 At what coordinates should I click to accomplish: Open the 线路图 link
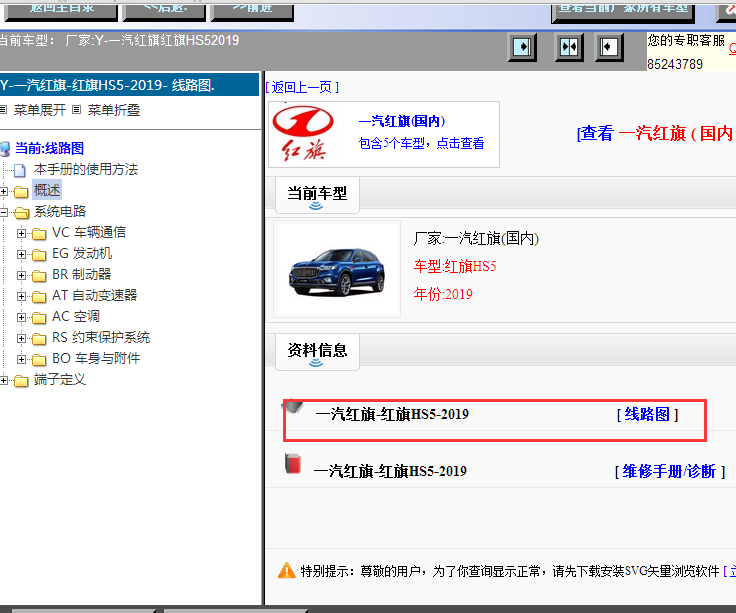tap(647, 414)
